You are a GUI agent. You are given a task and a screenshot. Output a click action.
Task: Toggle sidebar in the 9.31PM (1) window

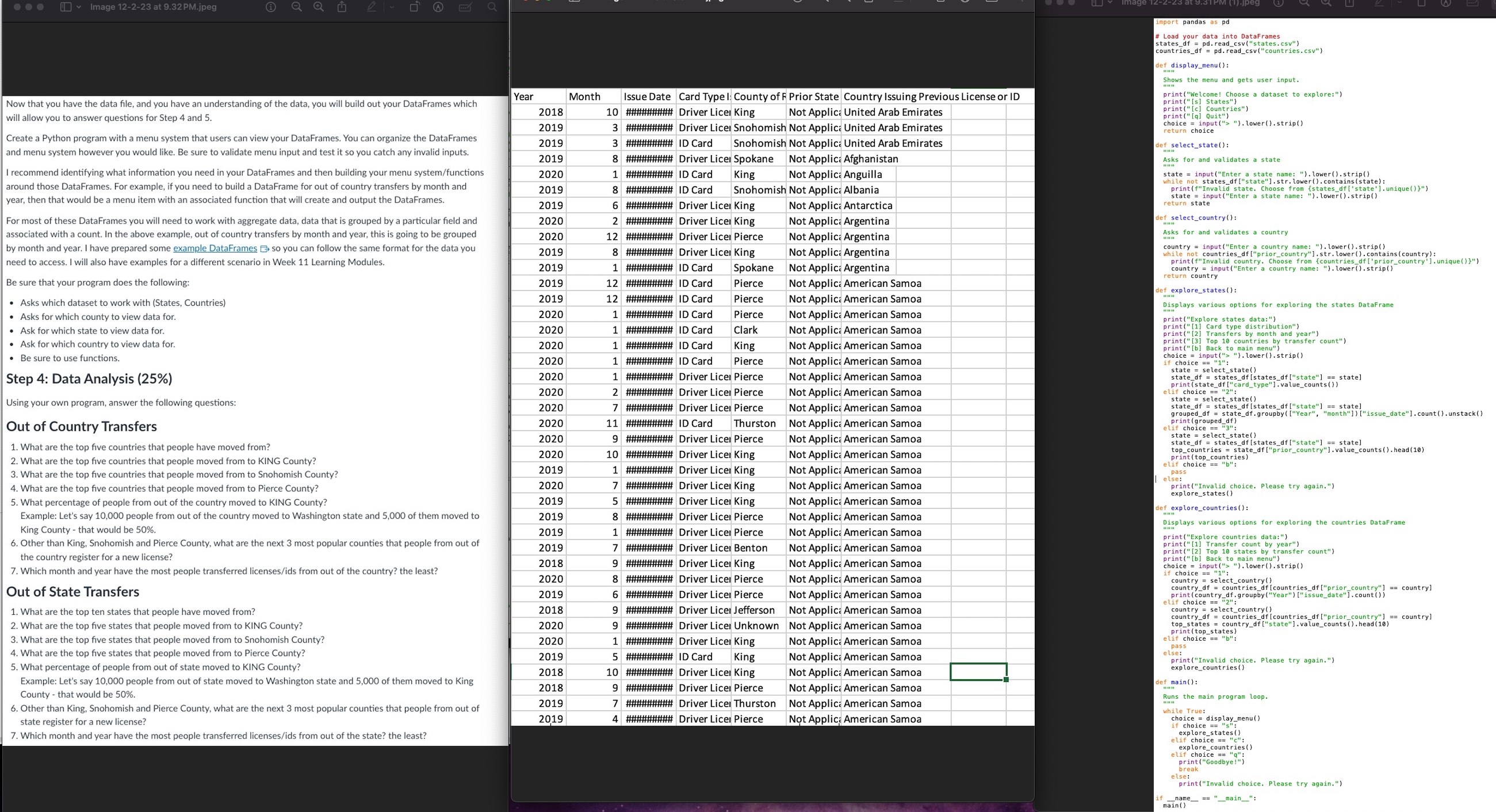click(1096, 3)
